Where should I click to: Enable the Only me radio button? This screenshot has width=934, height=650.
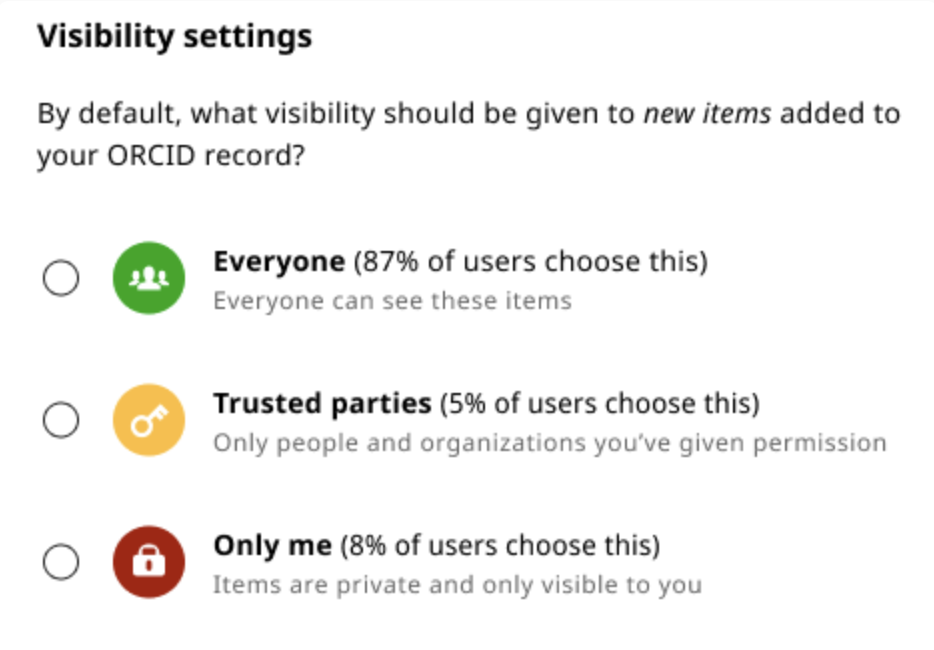coord(61,564)
